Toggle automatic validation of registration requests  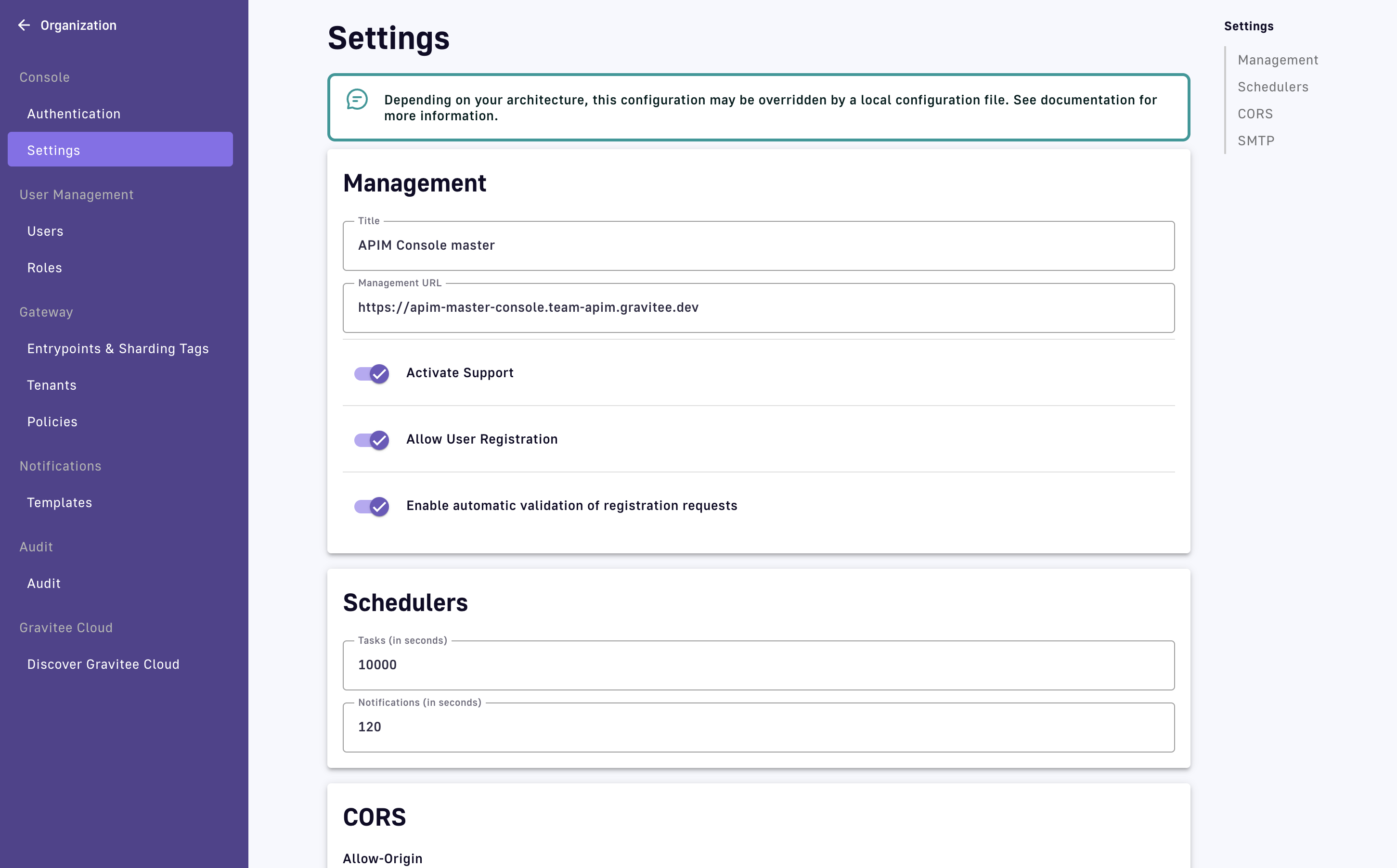[x=372, y=506]
